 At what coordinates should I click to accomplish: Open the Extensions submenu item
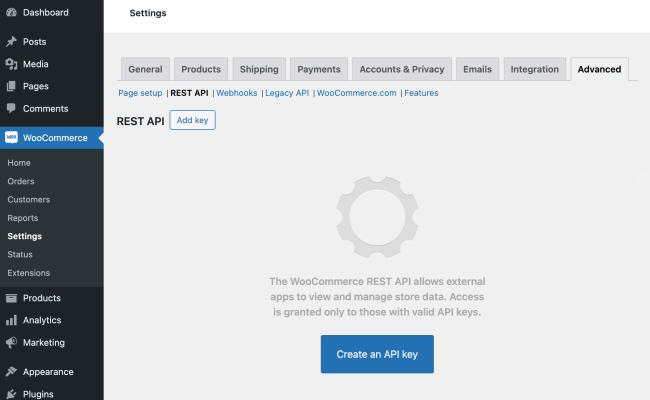29,273
